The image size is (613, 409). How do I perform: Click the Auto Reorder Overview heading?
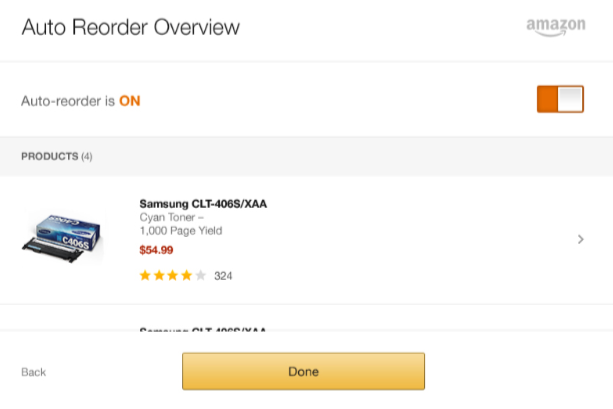click(131, 27)
